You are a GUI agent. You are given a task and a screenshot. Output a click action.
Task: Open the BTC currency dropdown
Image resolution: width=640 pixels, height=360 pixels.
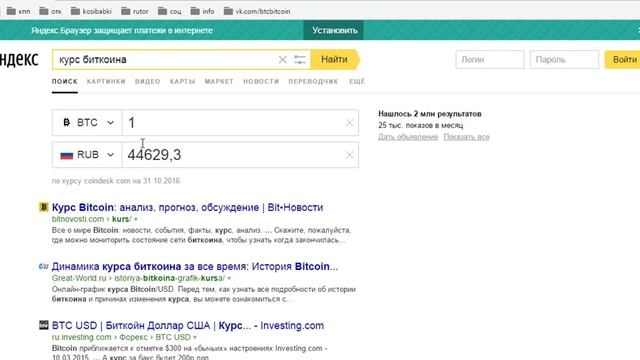87,122
